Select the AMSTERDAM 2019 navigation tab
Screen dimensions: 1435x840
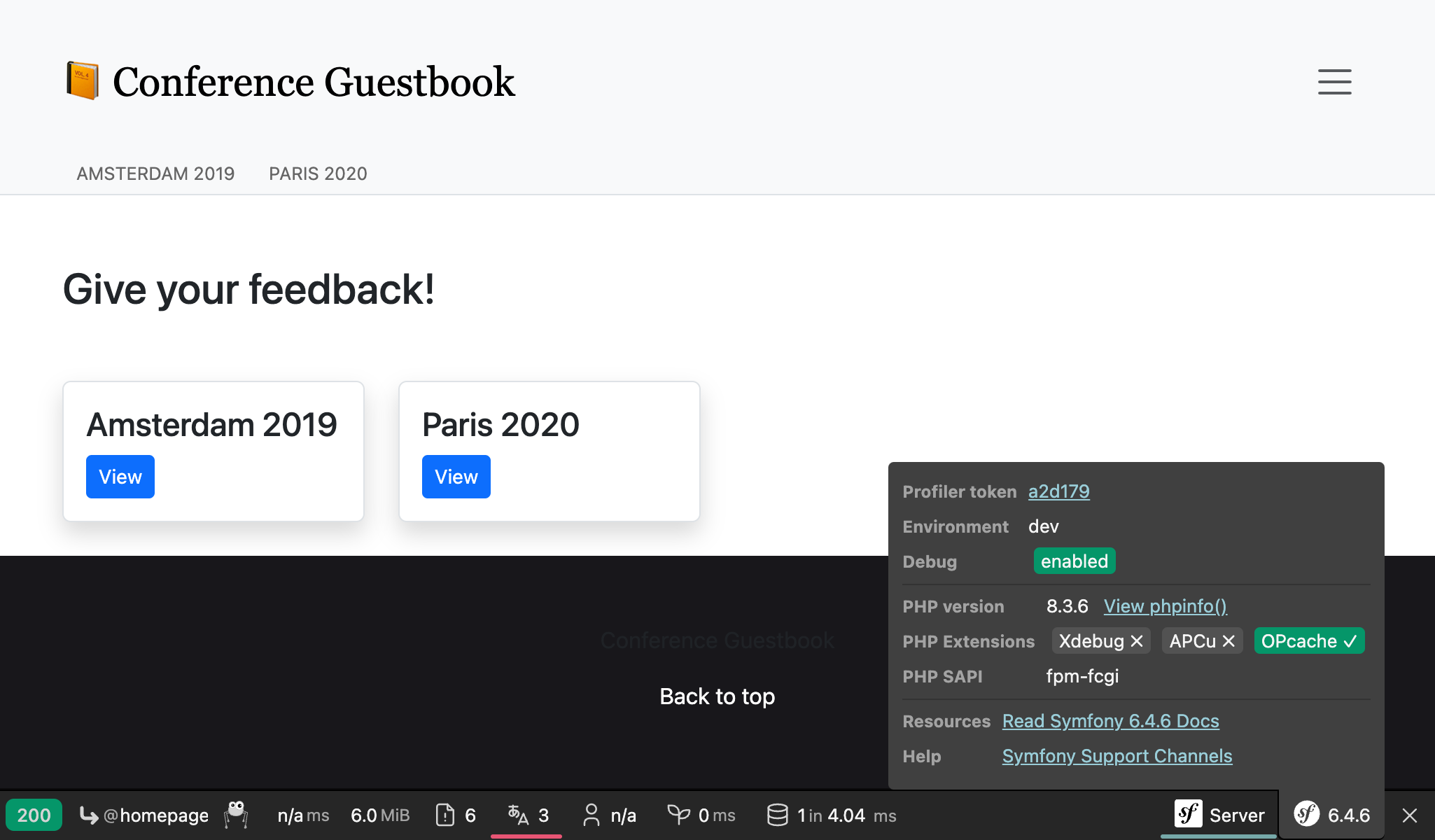click(155, 174)
